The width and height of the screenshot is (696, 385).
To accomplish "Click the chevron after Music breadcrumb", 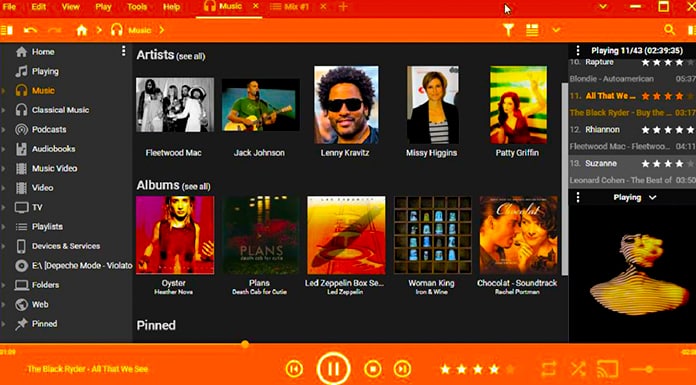I will coord(162,30).
